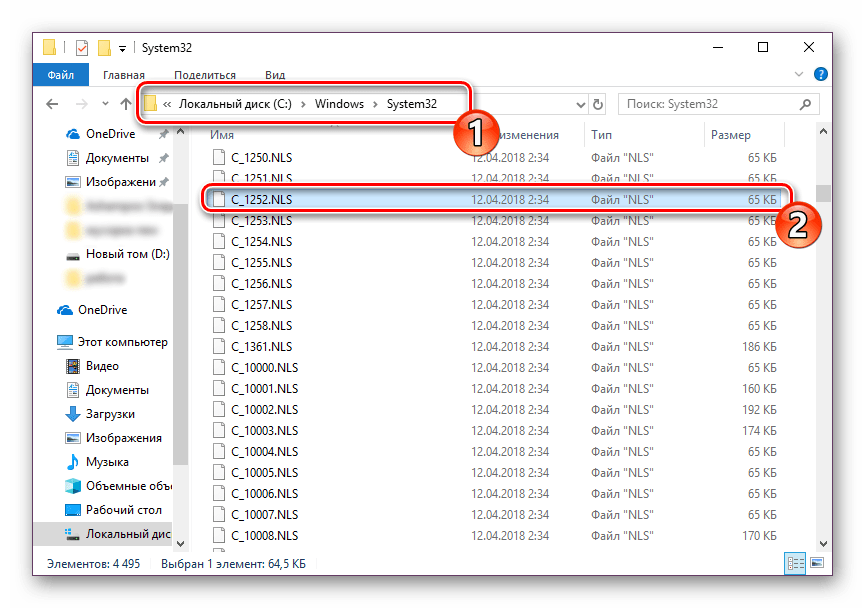Sort files by Размер column header
Image resolution: width=865 pixels, height=608 pixels.
pos(730,134)
